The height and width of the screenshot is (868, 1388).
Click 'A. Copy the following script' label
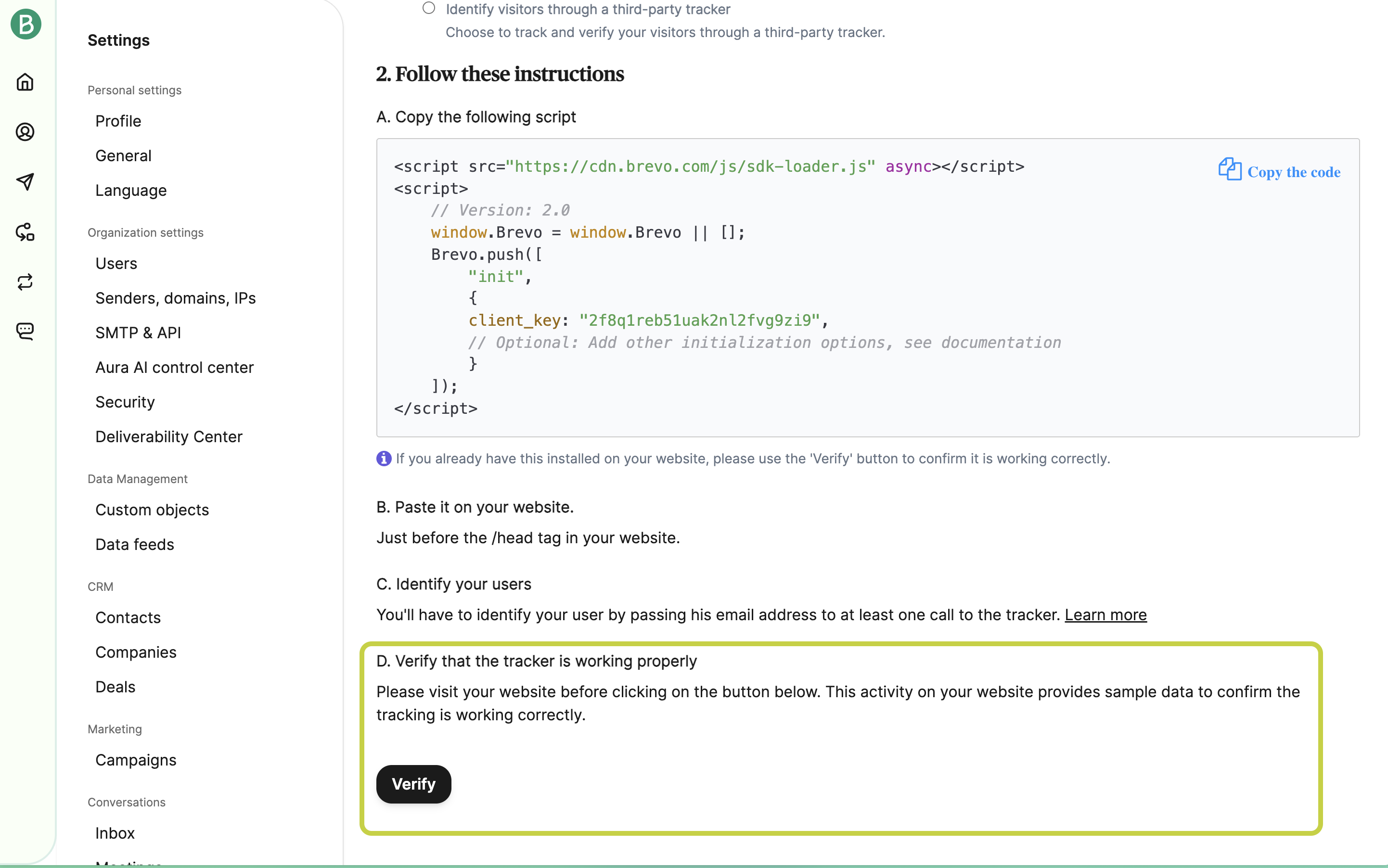[x=476, y=117]
